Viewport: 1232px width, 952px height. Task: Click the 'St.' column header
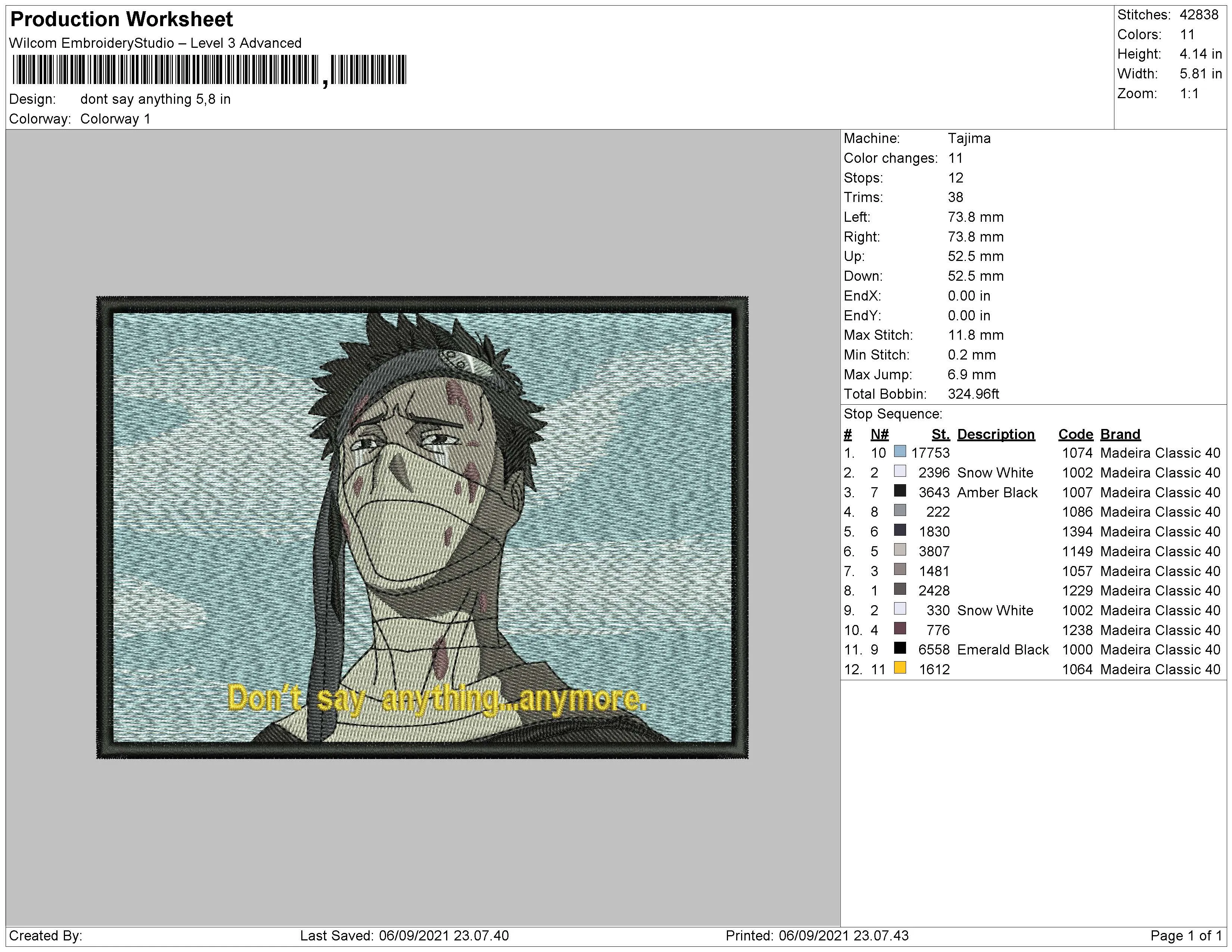click(940, 434)
